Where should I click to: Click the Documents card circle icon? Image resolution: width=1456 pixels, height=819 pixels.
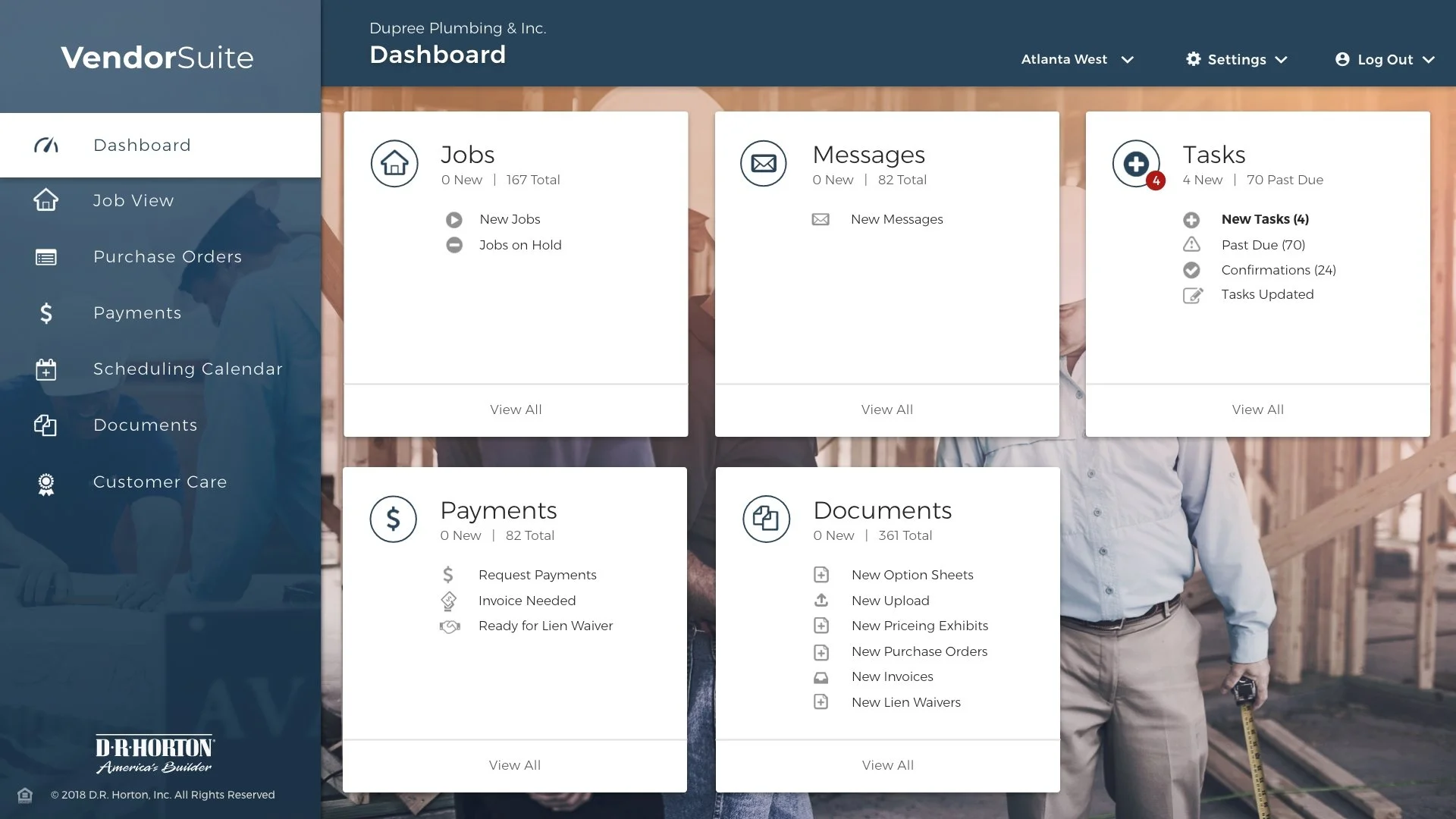(x=766, y=519)
